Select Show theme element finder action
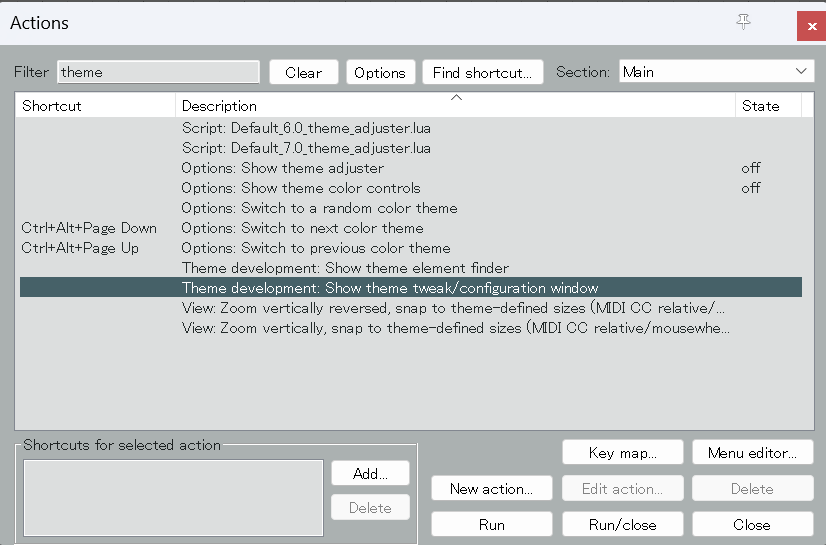Screen dimensions: 826x545 [411, 268]
